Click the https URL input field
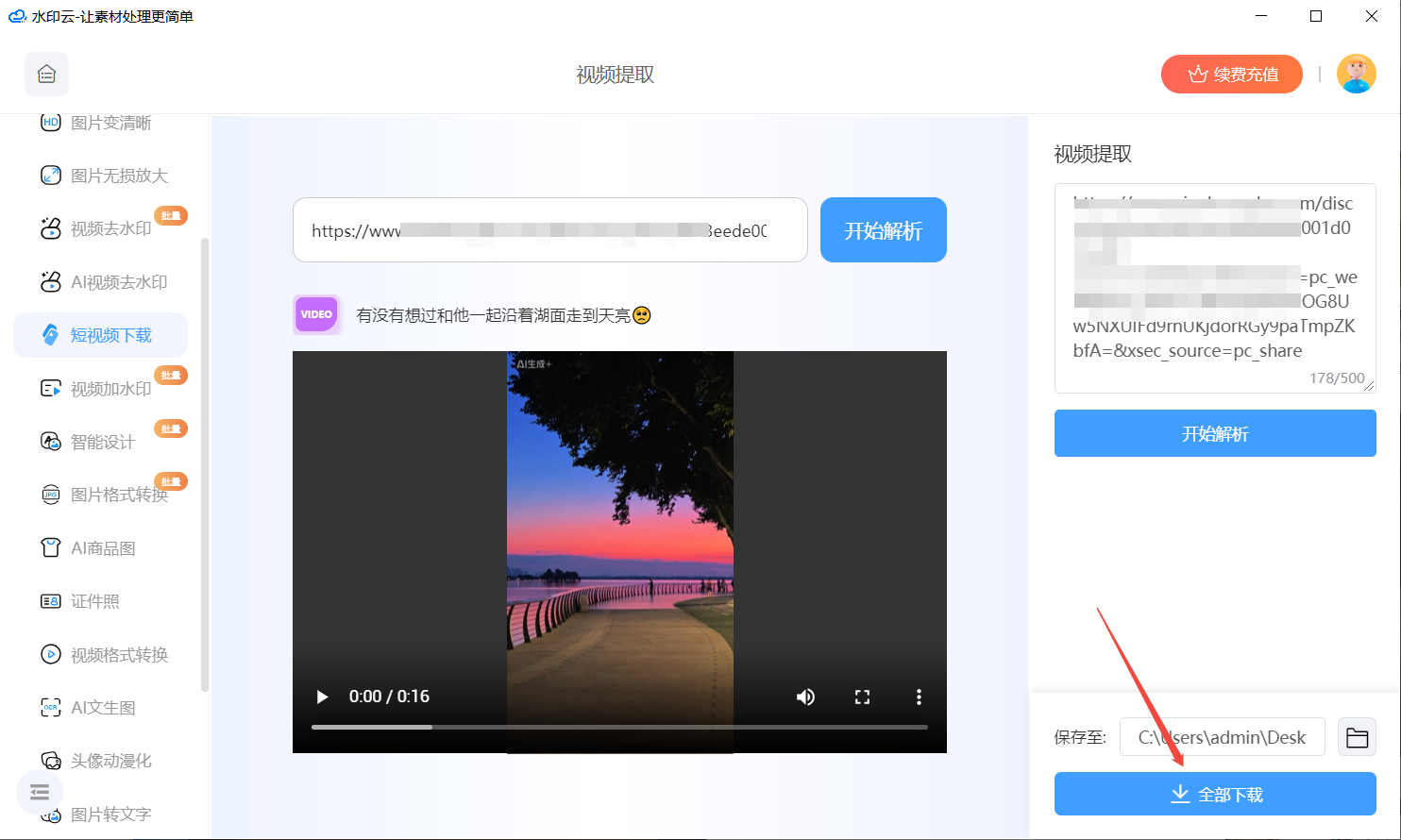The height and width of the screenshot is (840, 1401). click(550, 230)
